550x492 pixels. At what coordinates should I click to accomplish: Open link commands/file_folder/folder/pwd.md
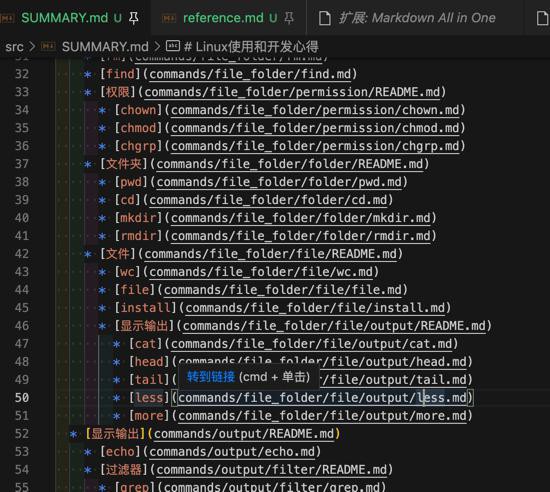(279, 182)
